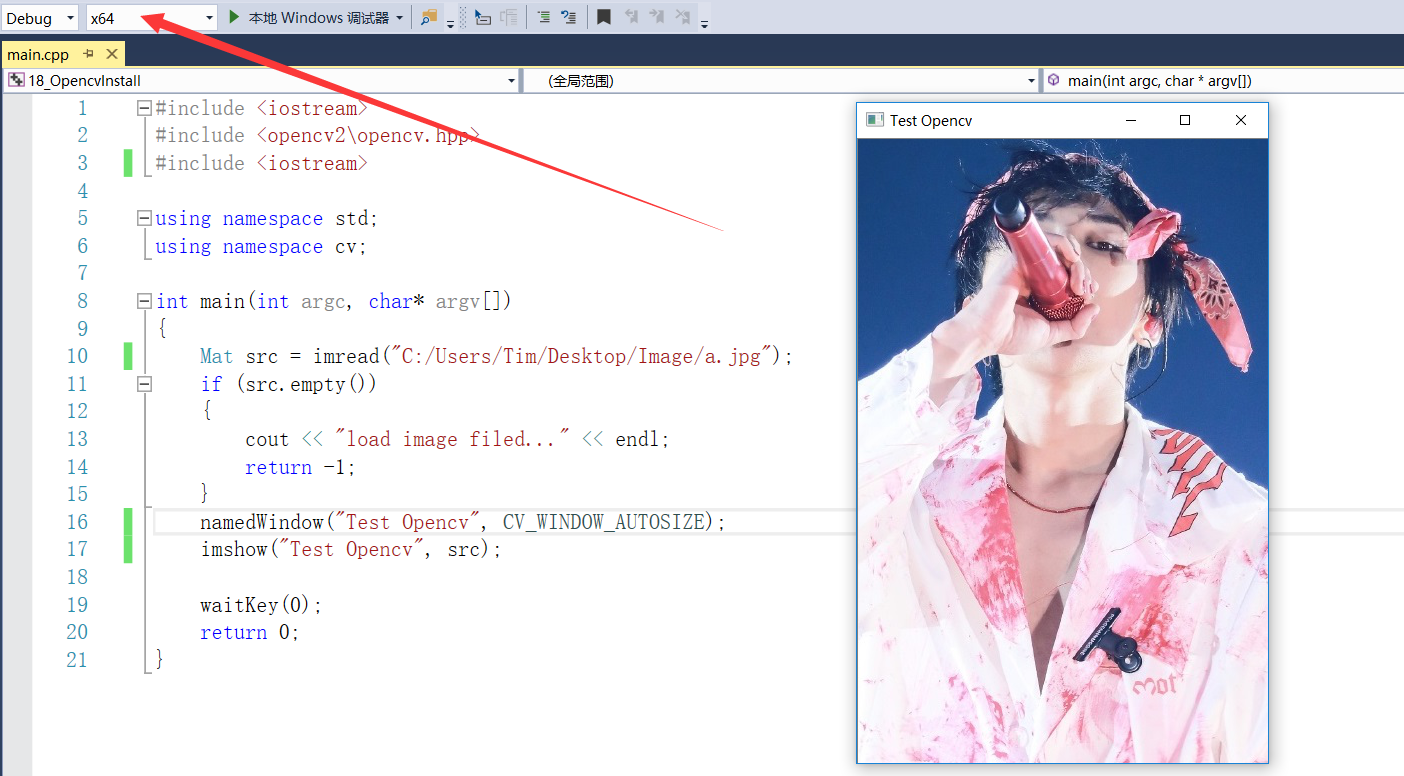1404x776 pixels.
Task: Click the Test Opencv window title bar
Action: point(1000,120)
